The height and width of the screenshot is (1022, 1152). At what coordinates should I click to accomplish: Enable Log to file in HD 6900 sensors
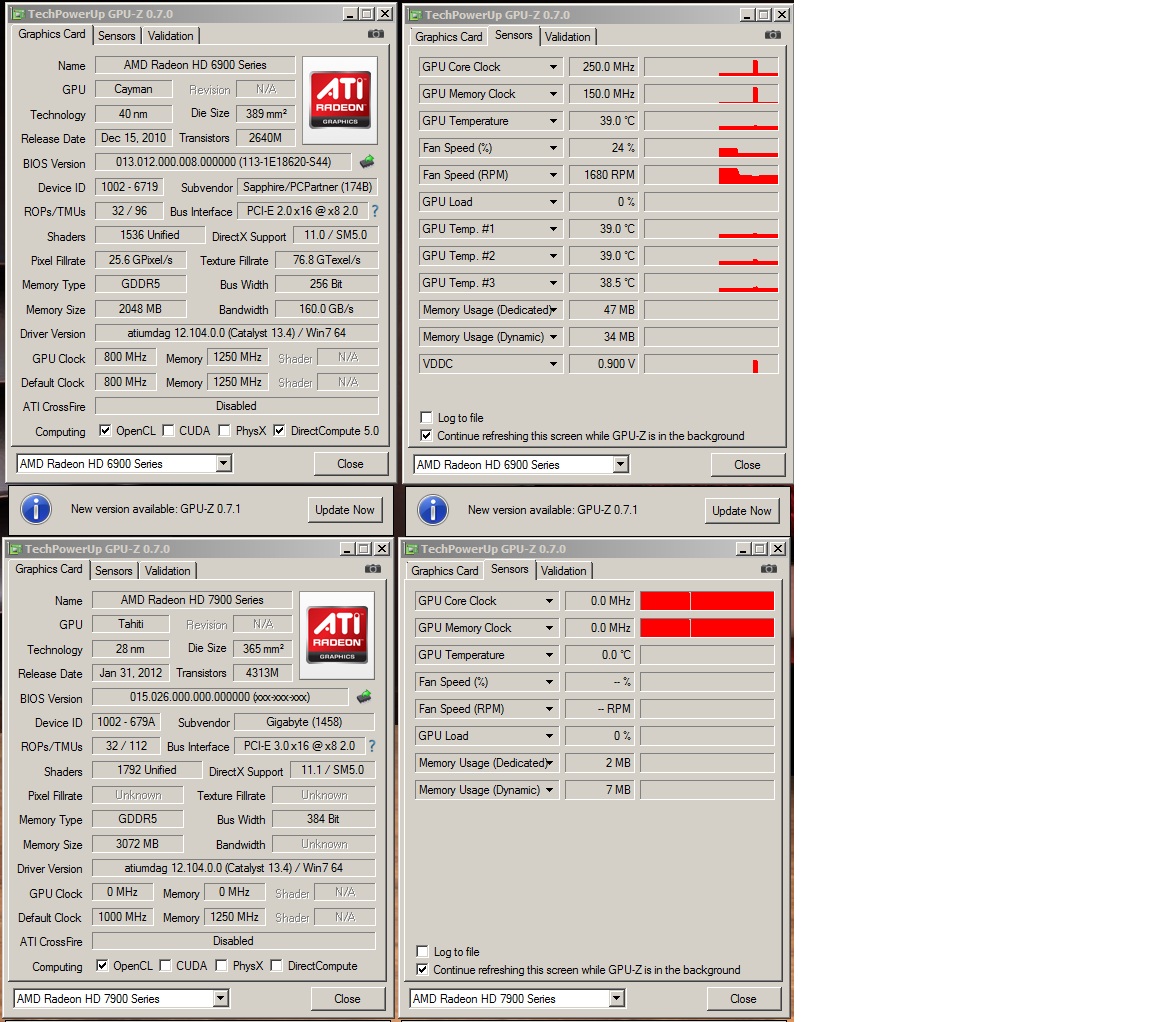click(x=426, y=417)
